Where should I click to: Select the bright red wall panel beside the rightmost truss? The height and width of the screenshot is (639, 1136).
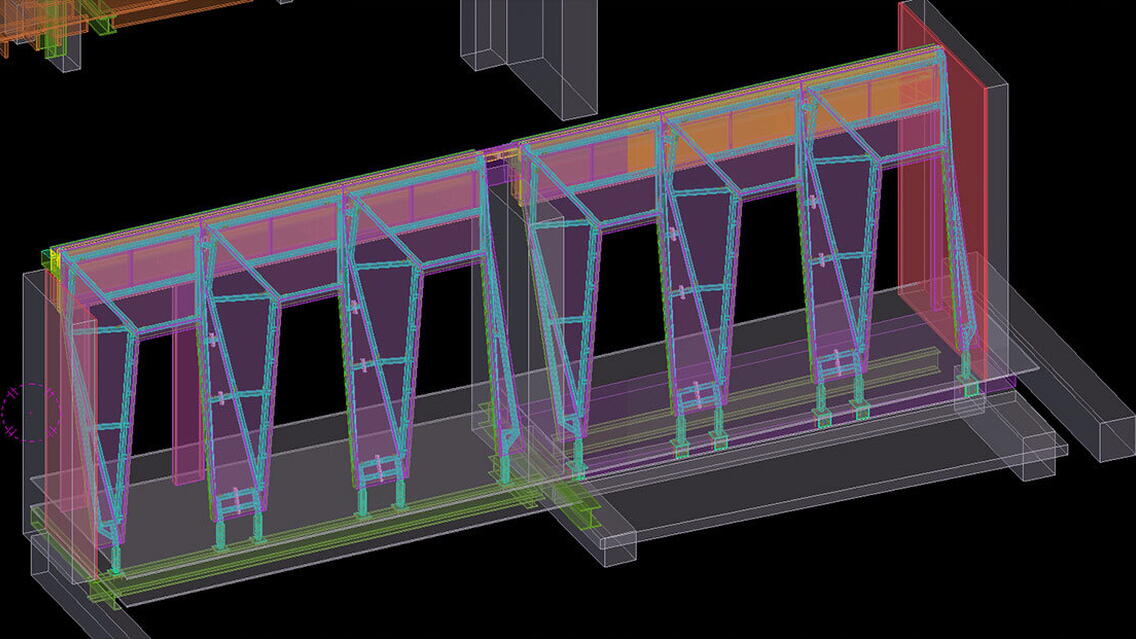[x=943, y=192]
